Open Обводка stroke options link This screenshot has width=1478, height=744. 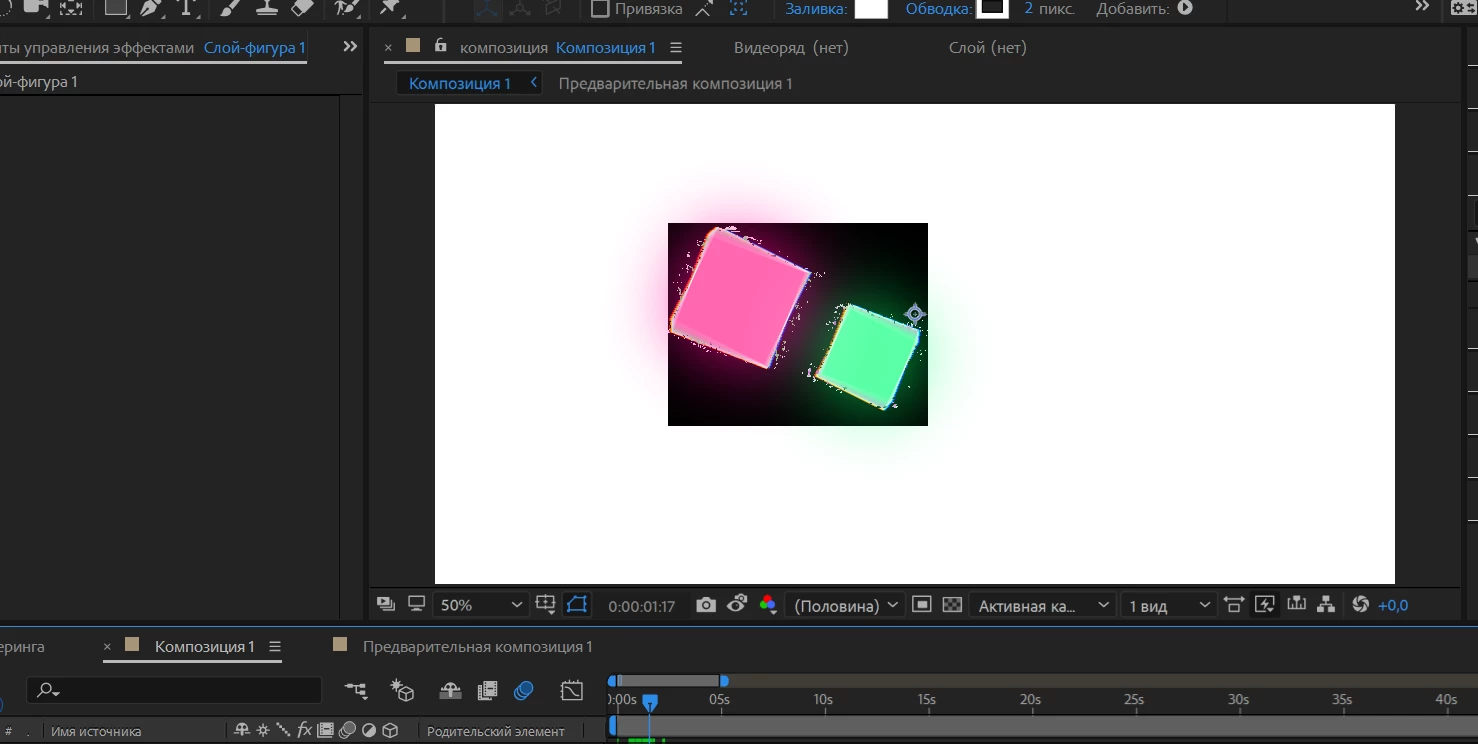[x=938, y=9]
